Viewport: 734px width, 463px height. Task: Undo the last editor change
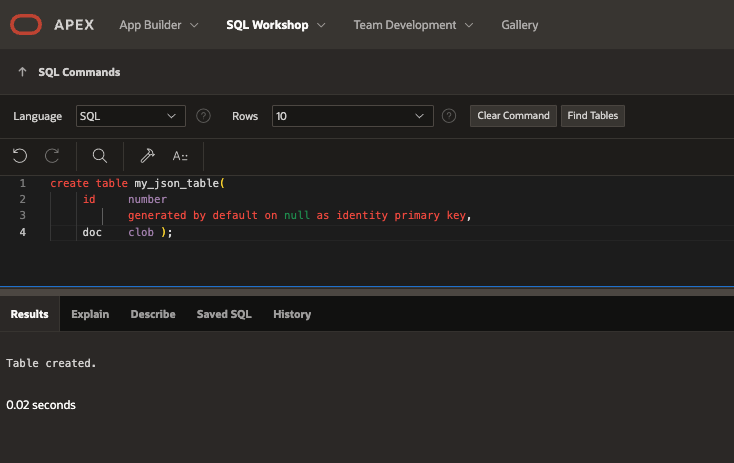tap(20, 155)
